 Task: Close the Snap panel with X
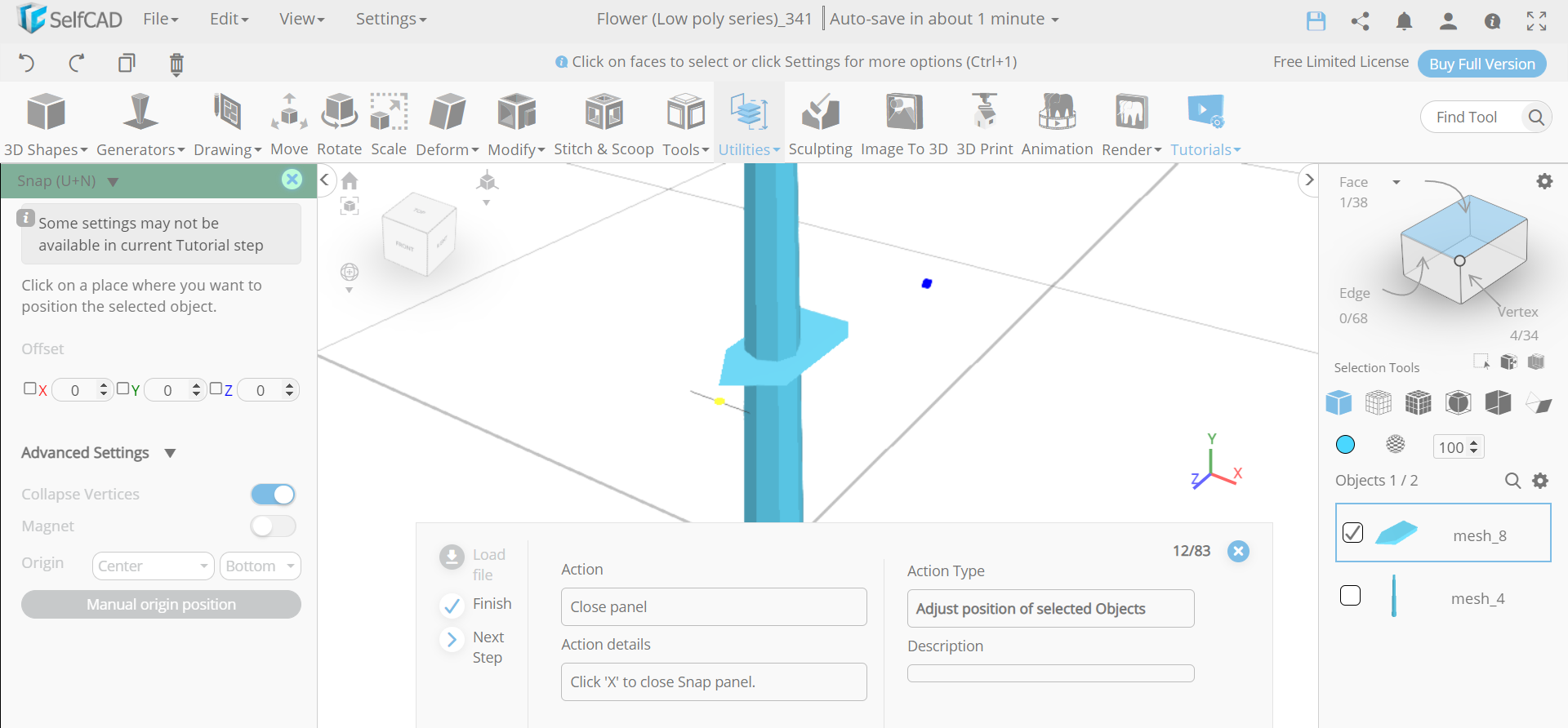[292, 180]
